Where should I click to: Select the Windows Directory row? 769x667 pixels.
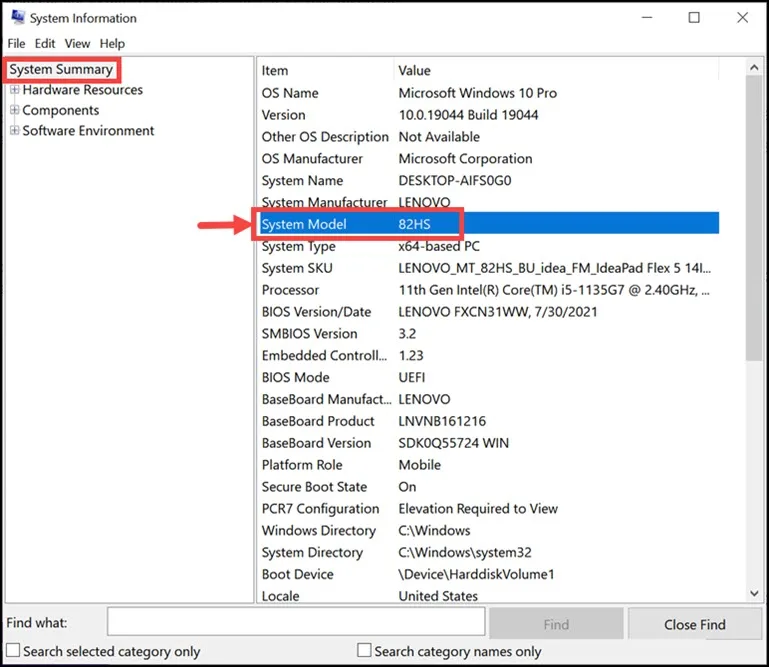pyautogui.click(x=488, y=530)
